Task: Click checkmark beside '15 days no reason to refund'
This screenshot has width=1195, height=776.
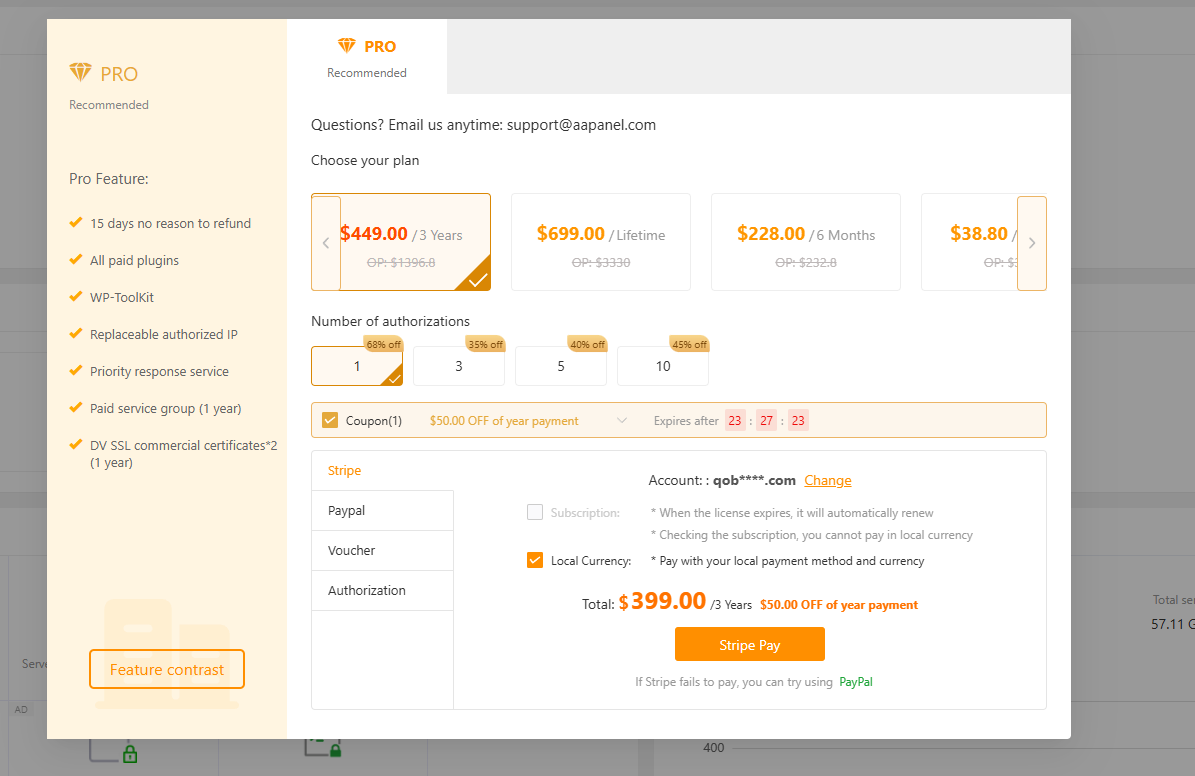Action: click(x=75, y=223)
